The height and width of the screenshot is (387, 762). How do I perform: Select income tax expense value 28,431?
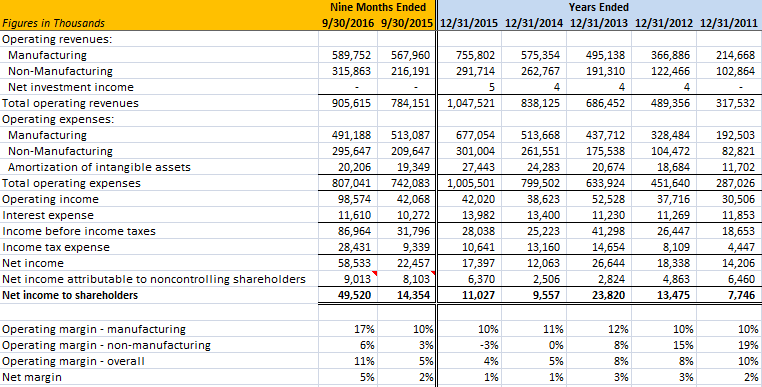tap(355, 247)
